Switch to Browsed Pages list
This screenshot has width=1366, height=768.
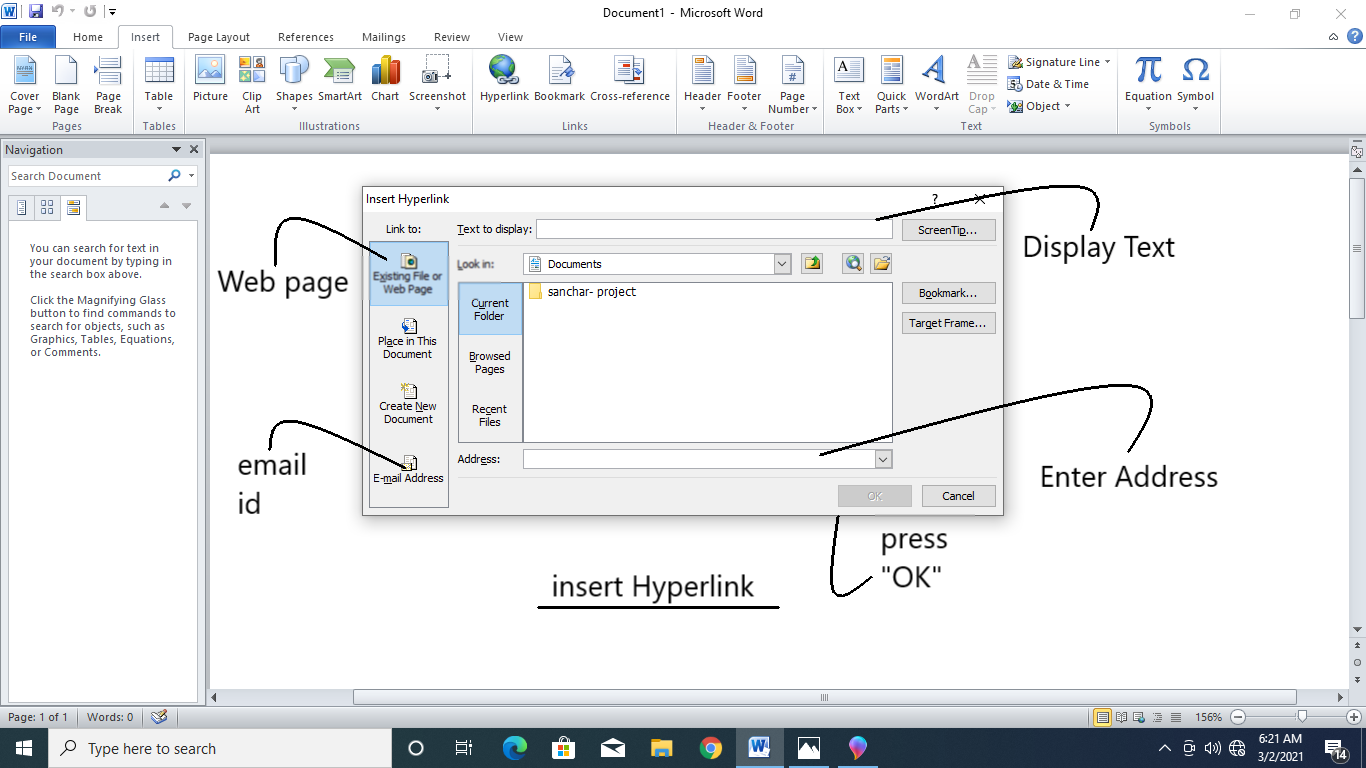490,362
